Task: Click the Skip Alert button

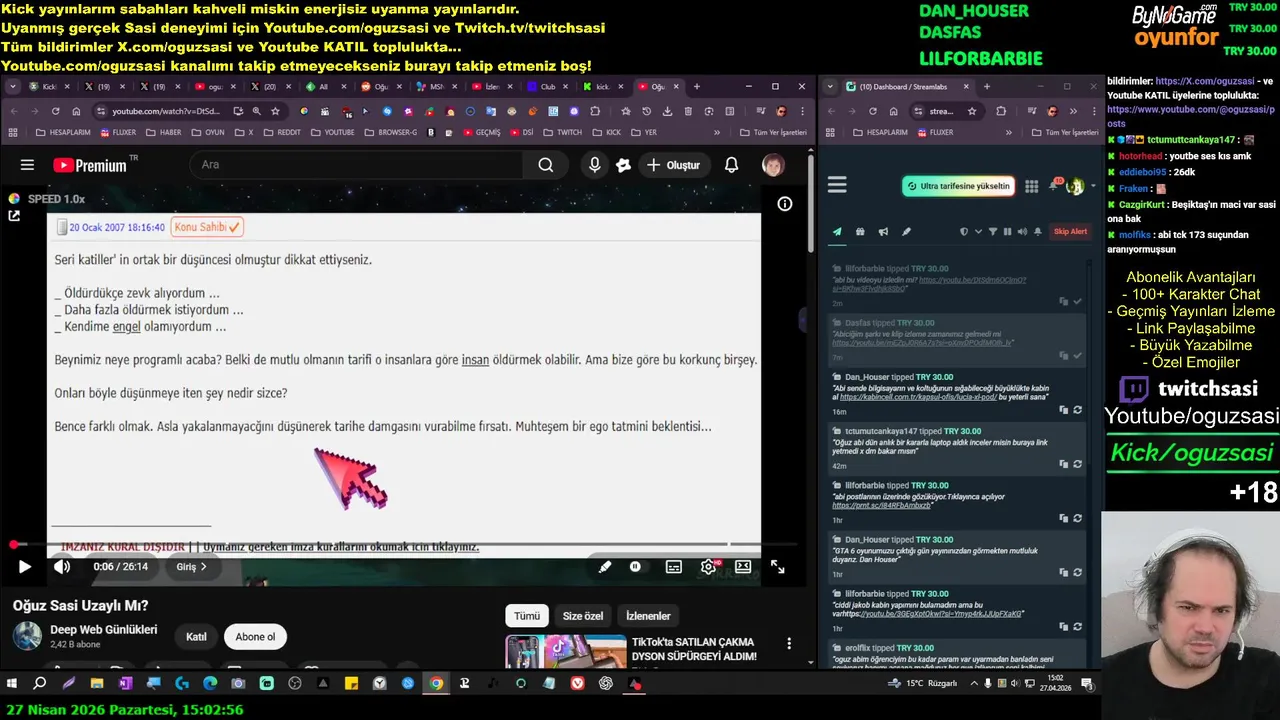Action: coord(1070,232)
